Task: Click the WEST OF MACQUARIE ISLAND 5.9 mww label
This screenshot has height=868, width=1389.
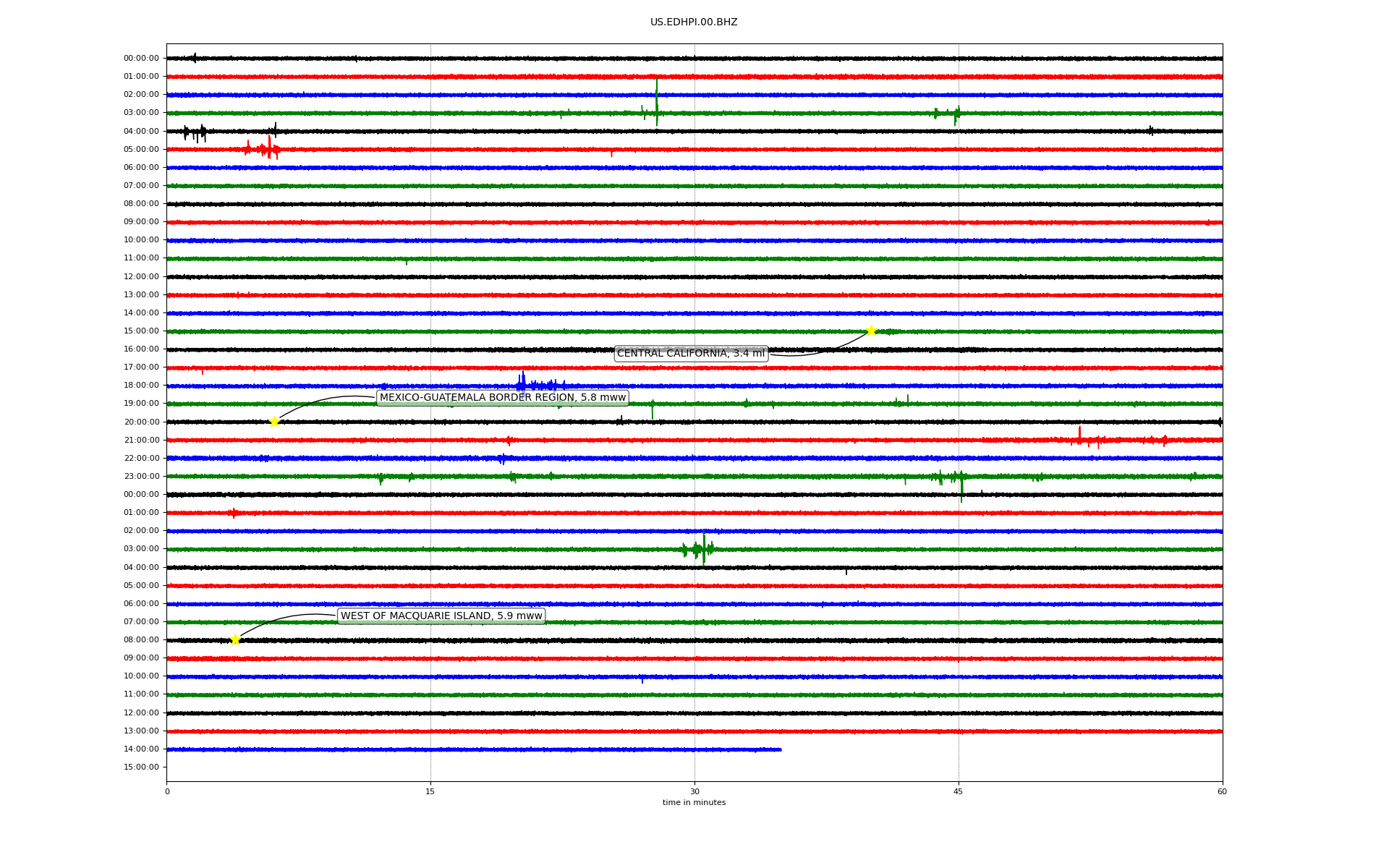Action: pyautogui.click(x=441, y=616)
